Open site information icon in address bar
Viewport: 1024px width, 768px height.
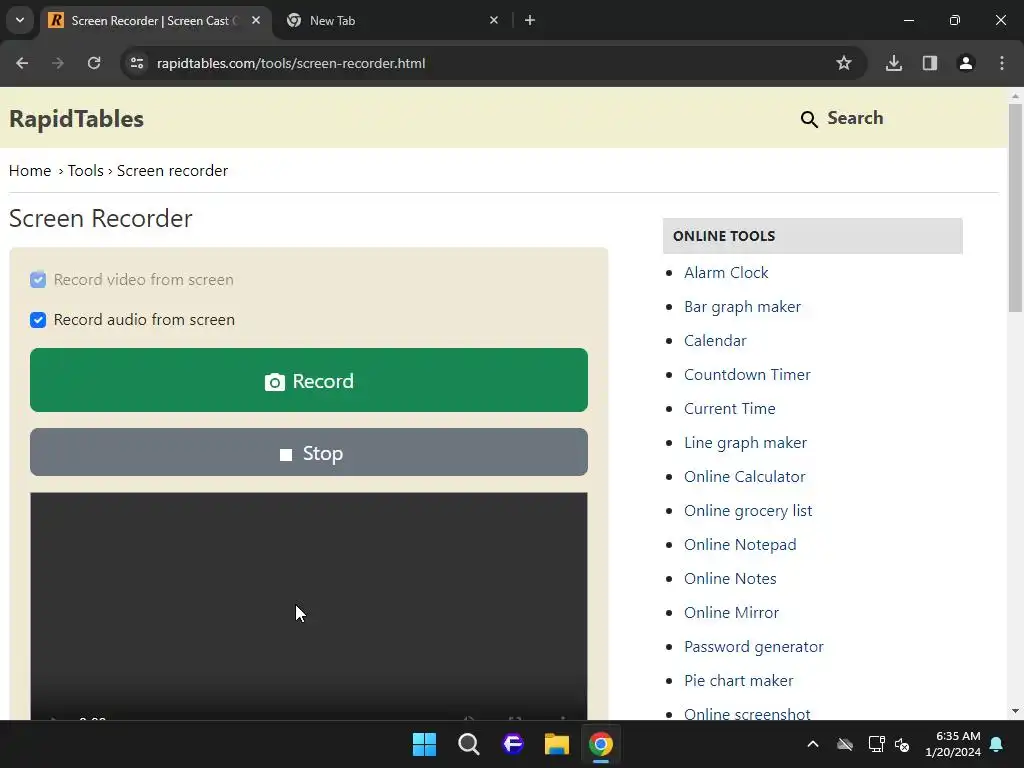(x=137, y=63)
